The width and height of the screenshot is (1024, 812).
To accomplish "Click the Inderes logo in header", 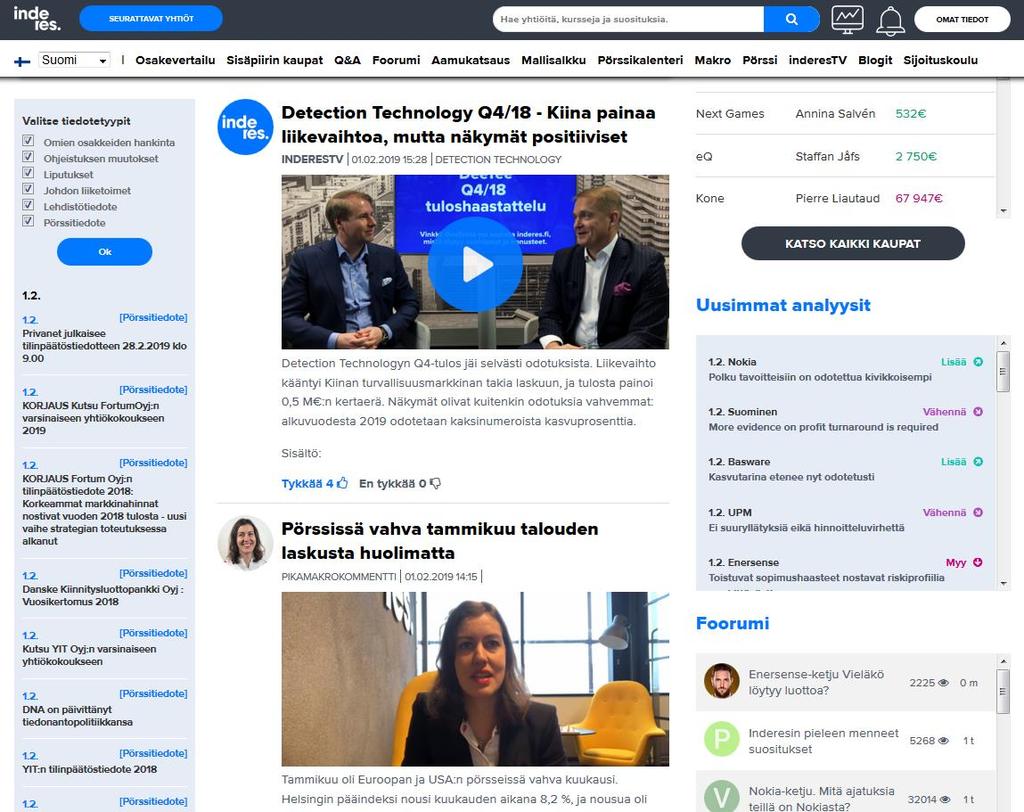I will click(x=37, y=18).
